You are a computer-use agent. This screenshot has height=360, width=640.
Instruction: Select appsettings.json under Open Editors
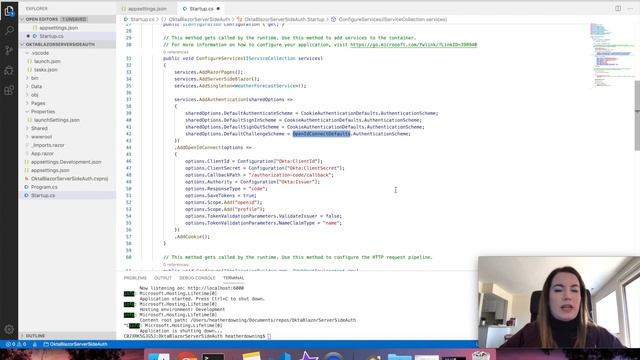tap(58, 28)
